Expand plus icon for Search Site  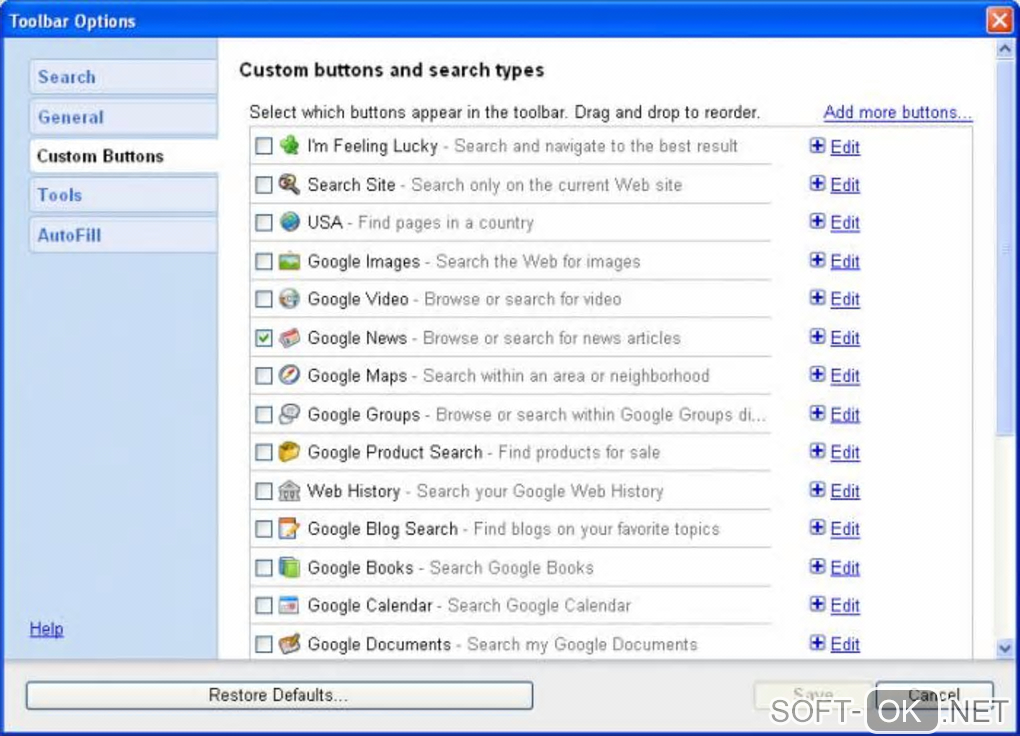818,184
